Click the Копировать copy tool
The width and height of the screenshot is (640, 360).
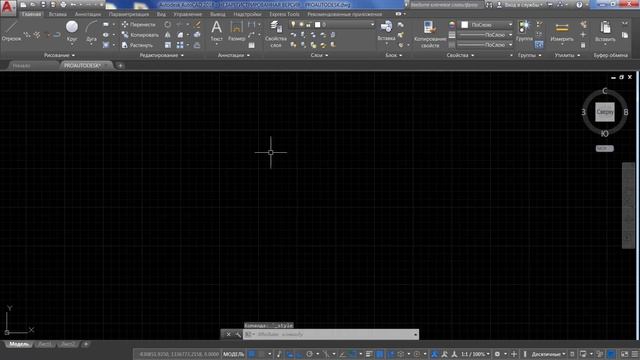coord(140,35)
